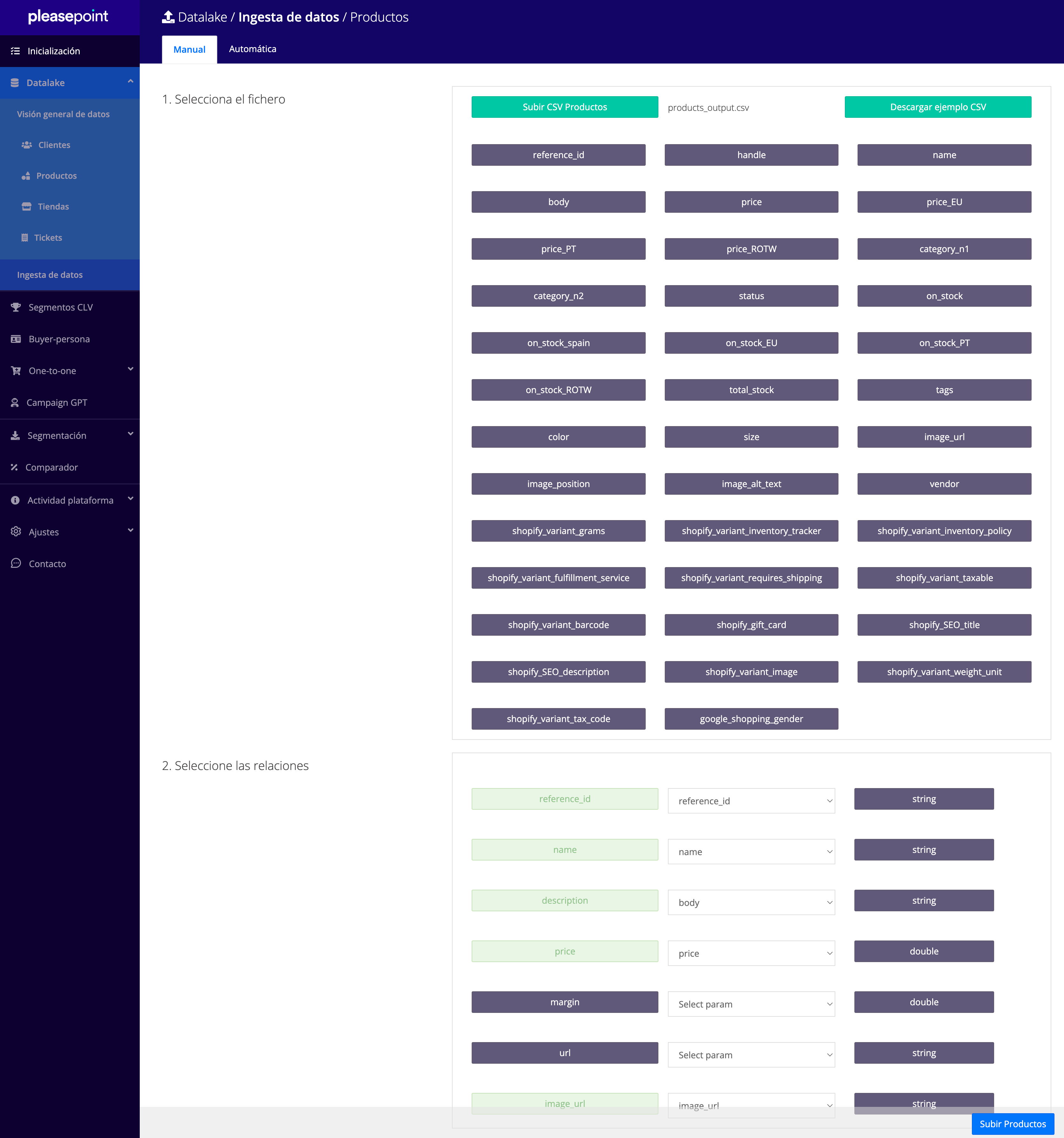Open the description mapping dropdown showing body
The image size is (1064, 1138).
pos(751,903)
